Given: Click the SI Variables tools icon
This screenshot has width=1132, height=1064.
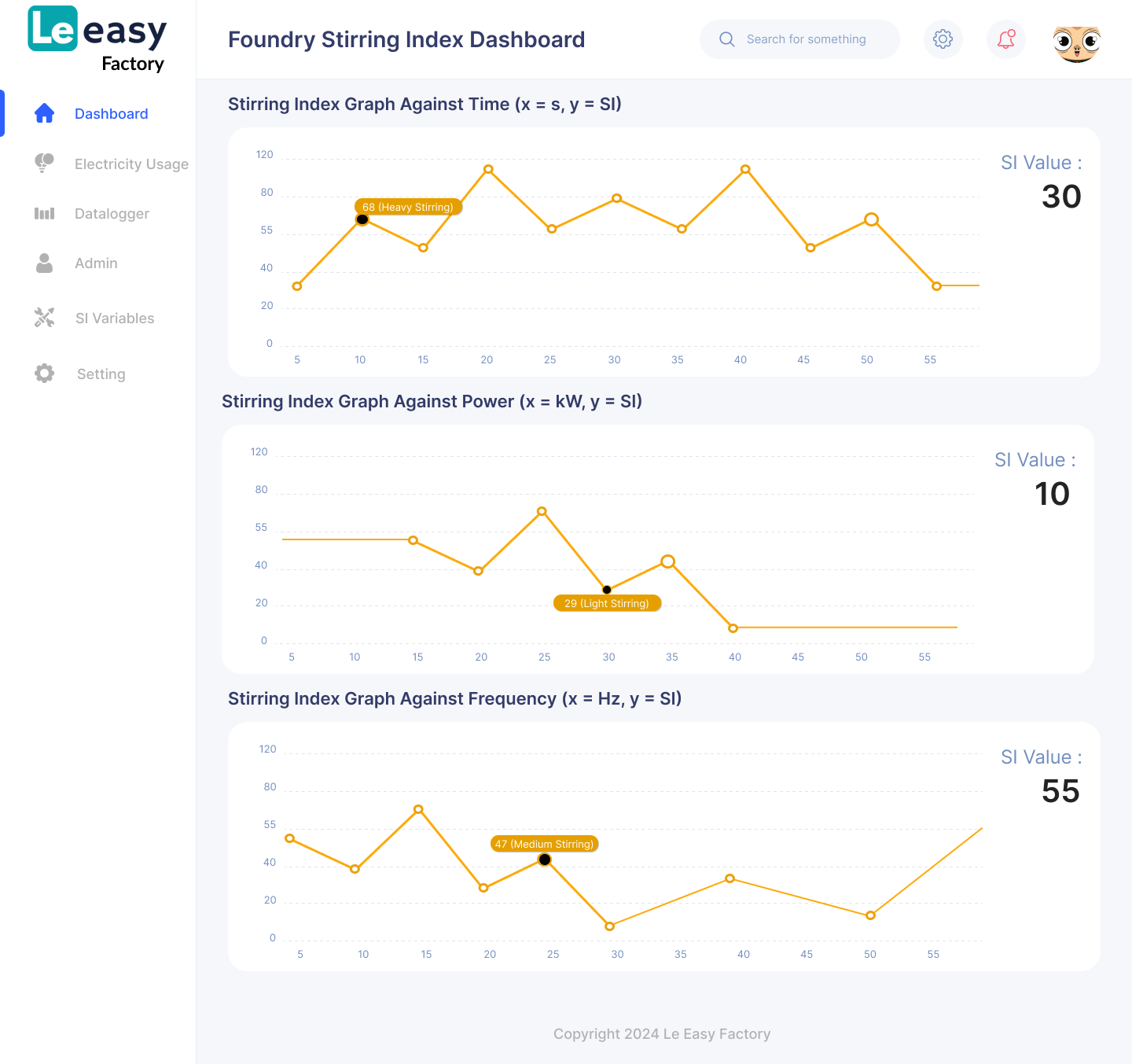Looking at the screenshot, I should pos(45,318).
